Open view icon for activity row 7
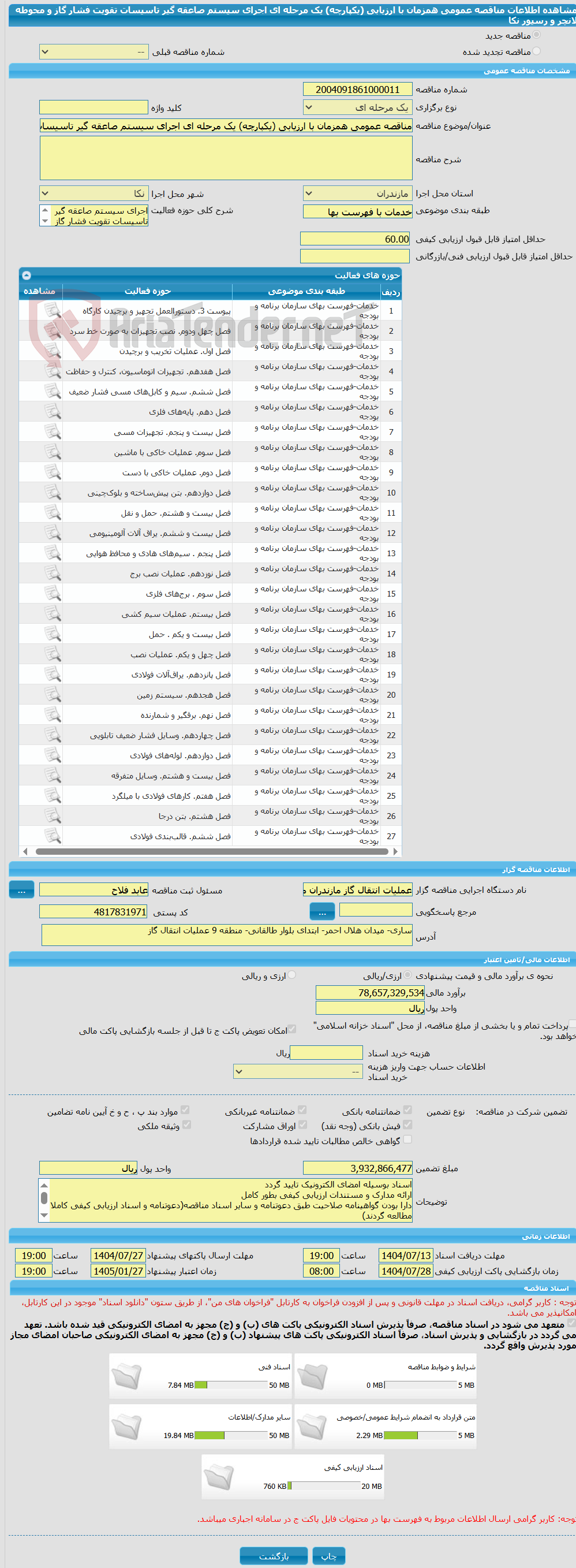This screenshot has height=1568, width=576. click(53, 431)
